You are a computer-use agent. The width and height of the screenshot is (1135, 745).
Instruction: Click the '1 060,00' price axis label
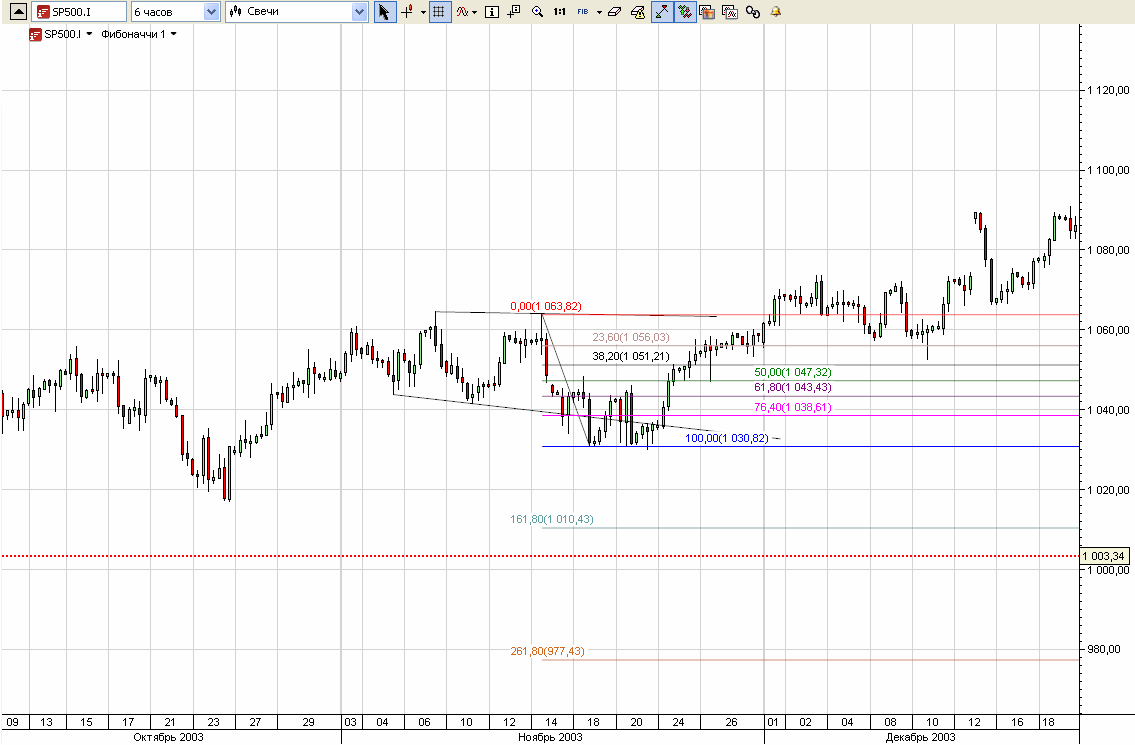1108,330
